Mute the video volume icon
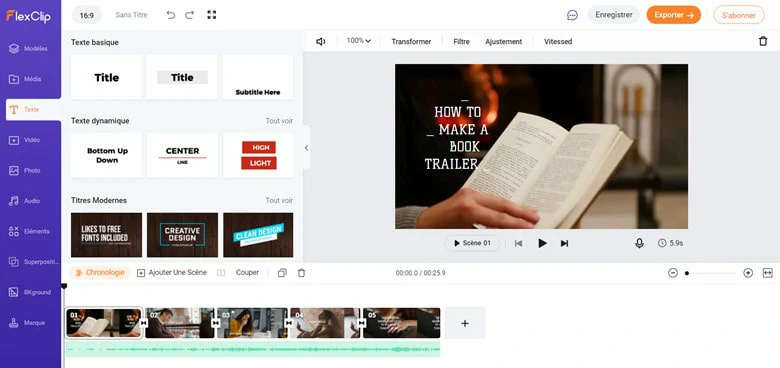This screenshot has width=780, height=368. 320,41
